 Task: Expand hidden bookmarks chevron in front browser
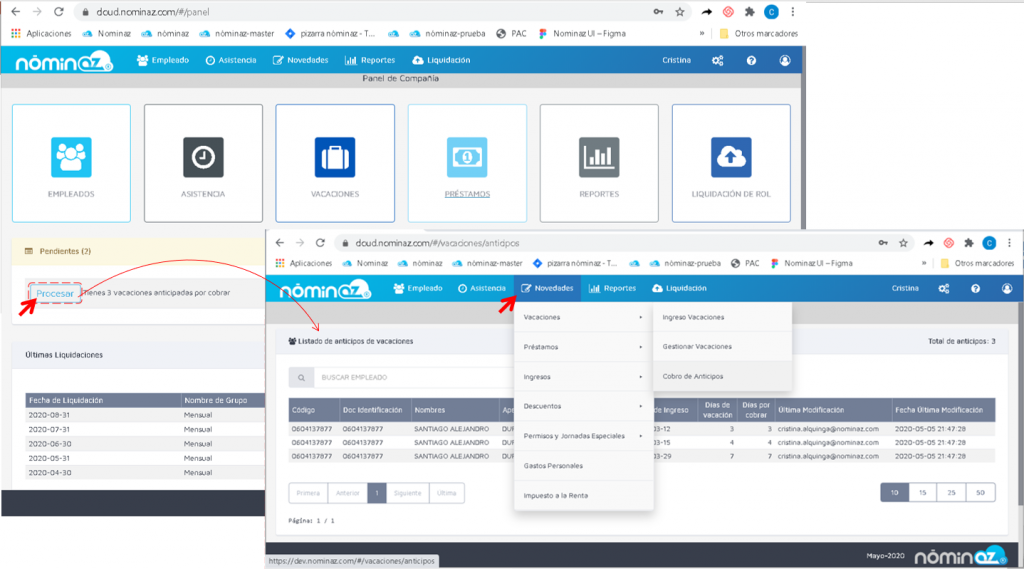[x=924, y=263]
